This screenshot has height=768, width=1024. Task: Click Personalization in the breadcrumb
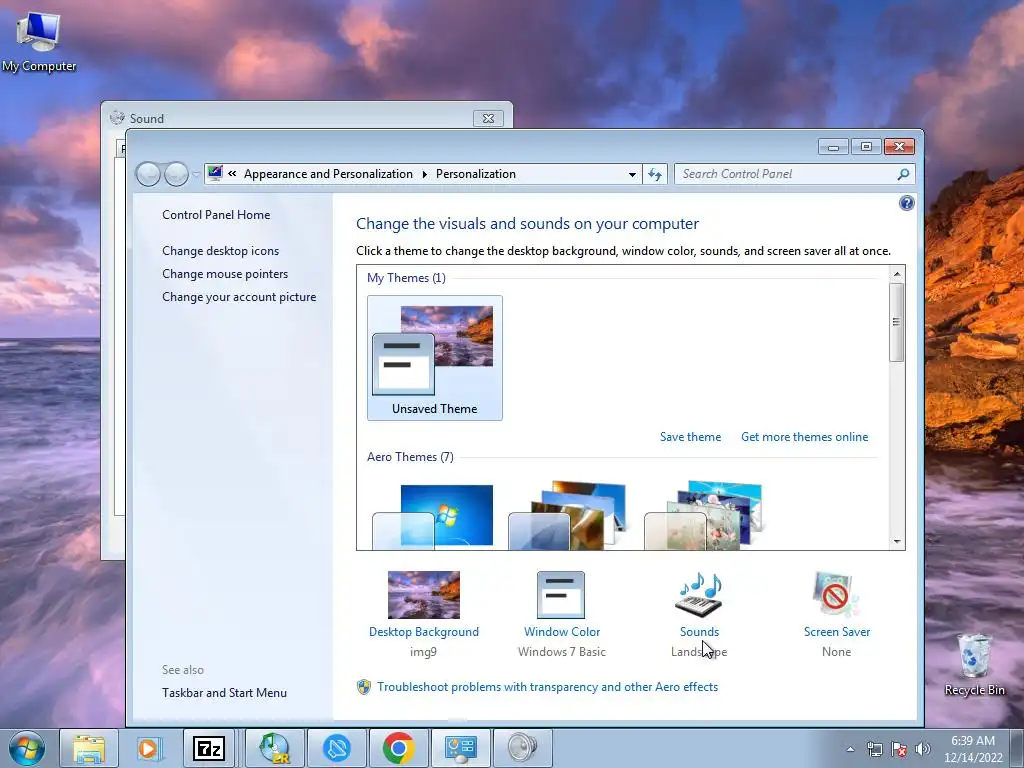coord(475,174)
